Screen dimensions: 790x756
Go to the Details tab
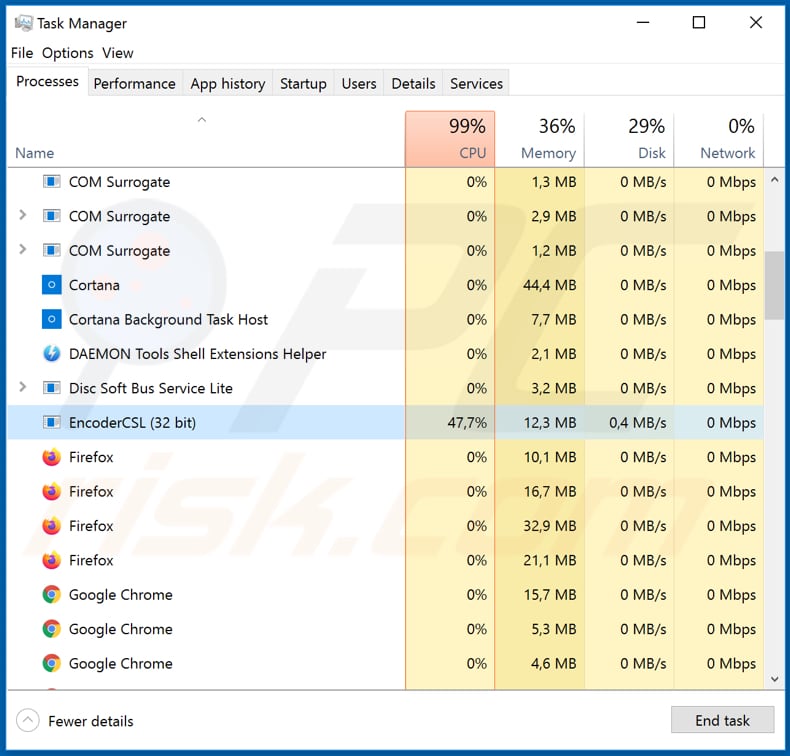413,83
